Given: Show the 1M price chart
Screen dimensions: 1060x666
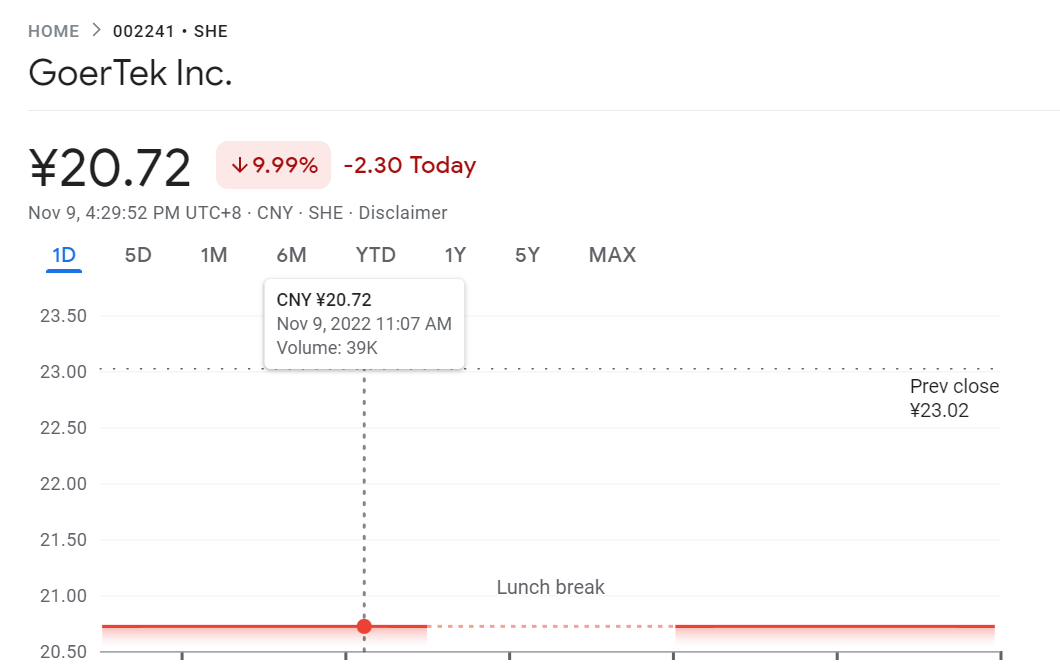Looking at the screenshot, I should [x=214, y=255].
